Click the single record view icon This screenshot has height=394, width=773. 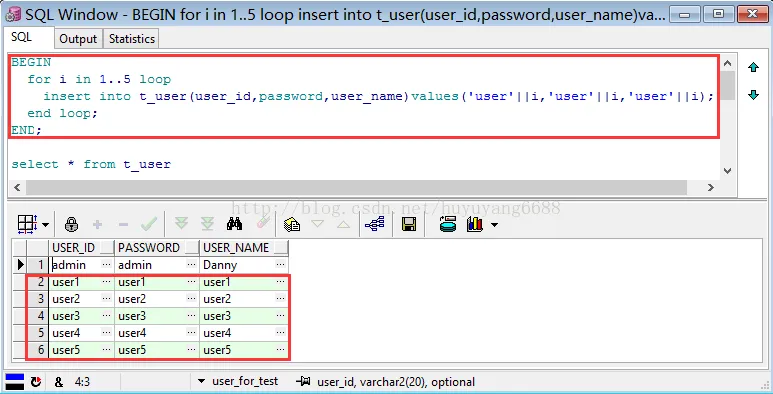pyautogui.click(x=292, y=225)
